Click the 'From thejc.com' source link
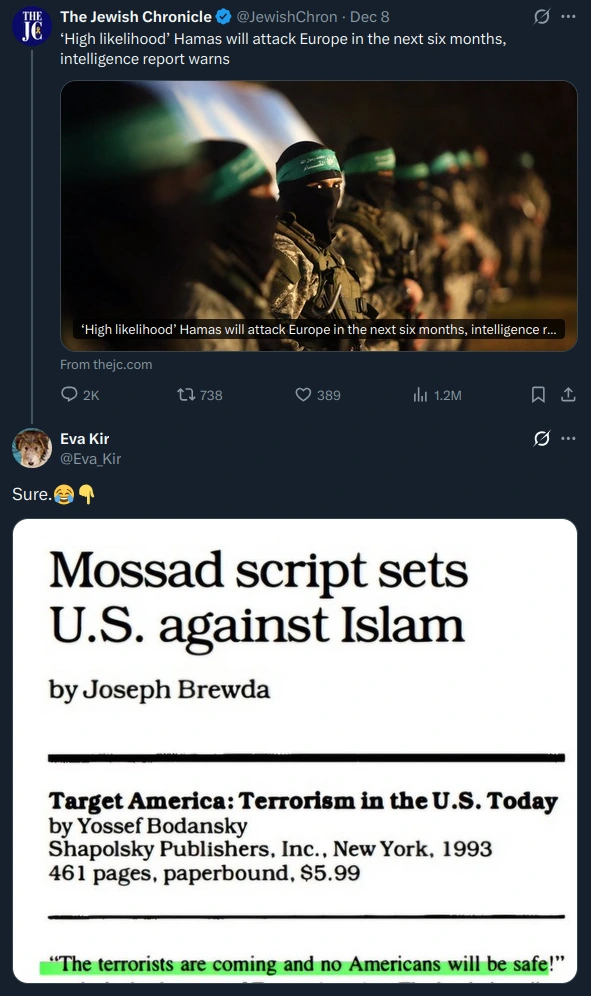The width and height of the screenshot is (591, 996). (x=106, y=365)
